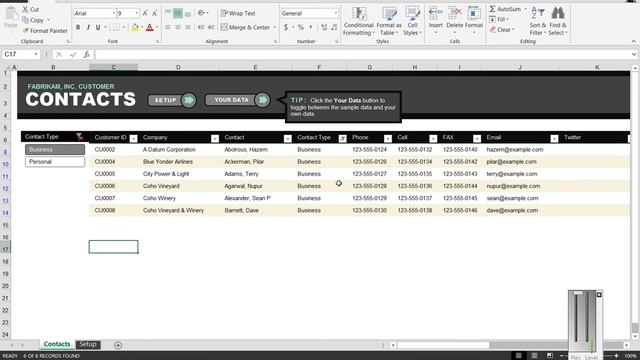Click the Insert cells button
Screen dimensions: 640x360
[x=436, y=20]
